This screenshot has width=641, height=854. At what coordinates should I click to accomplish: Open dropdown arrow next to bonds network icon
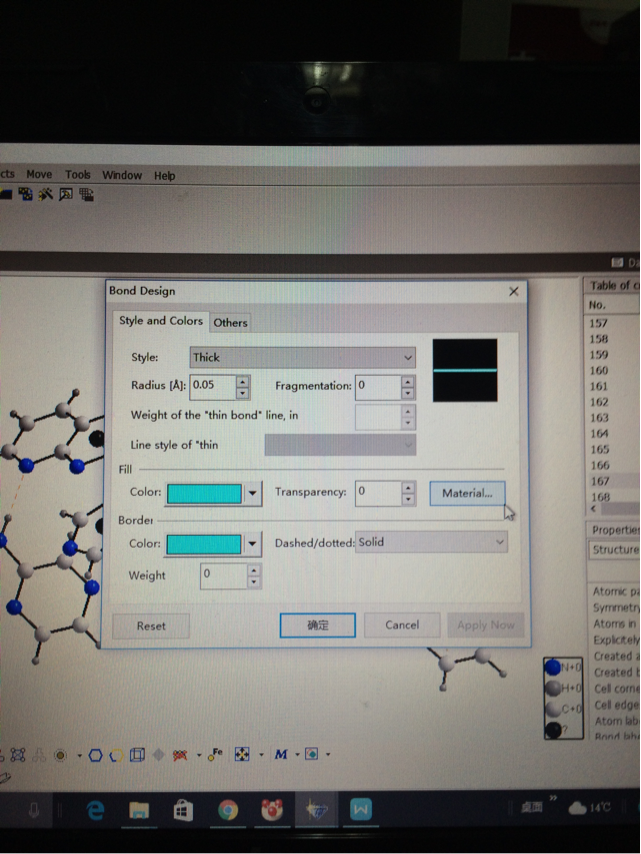[199, 755]
